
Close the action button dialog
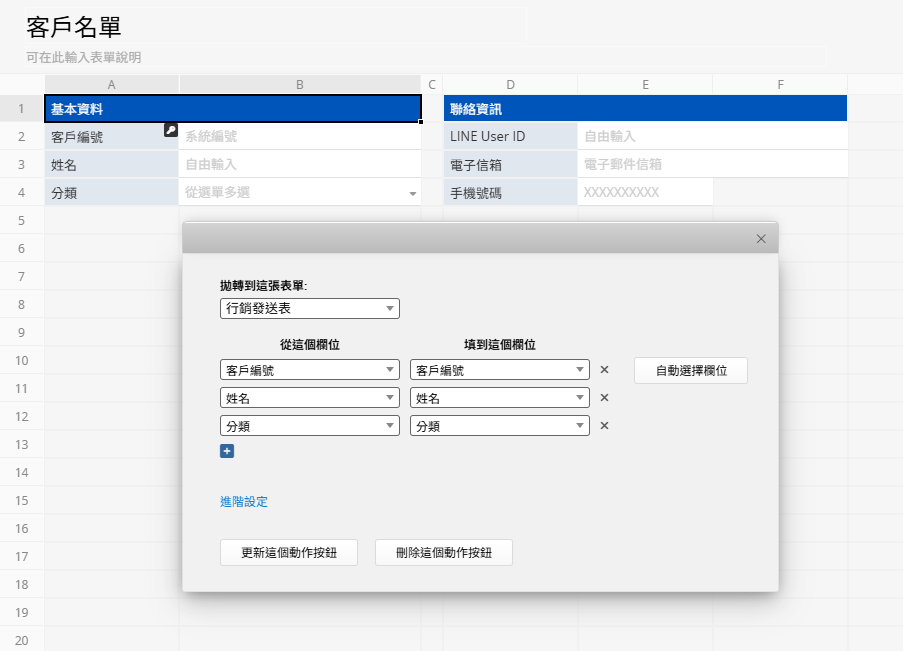[761, 239]
